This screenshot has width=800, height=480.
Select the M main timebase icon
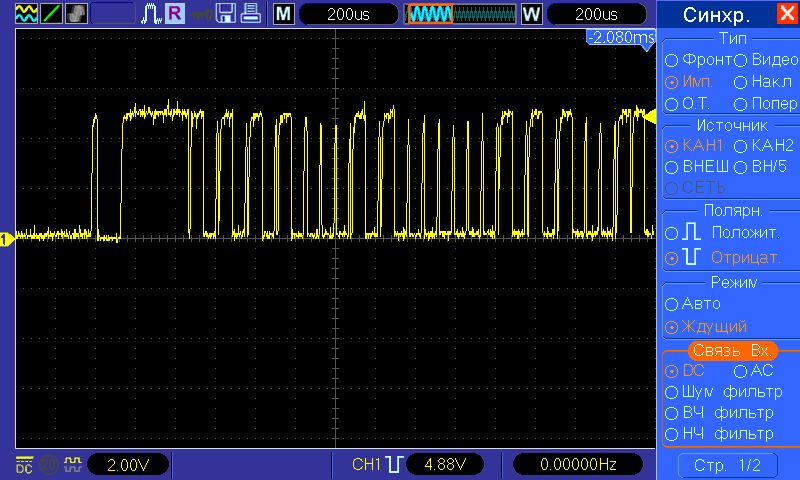click(x=283, y=14)
